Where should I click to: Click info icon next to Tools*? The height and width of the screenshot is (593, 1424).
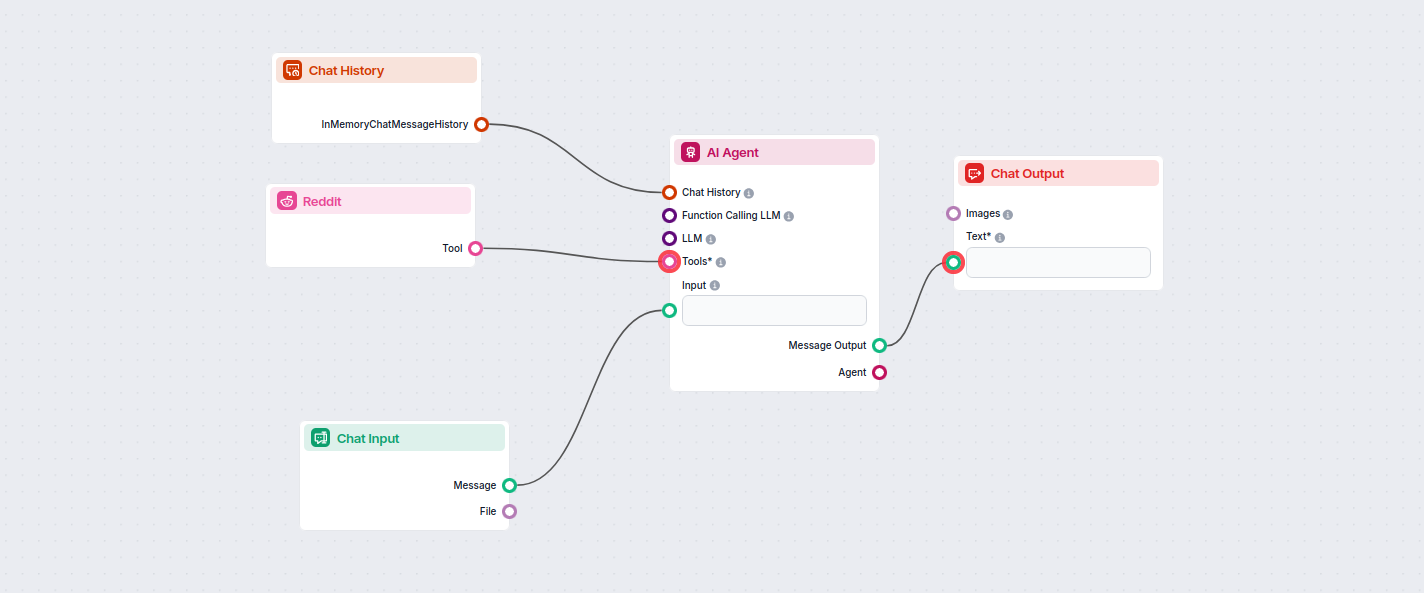(x=721, y=262)
